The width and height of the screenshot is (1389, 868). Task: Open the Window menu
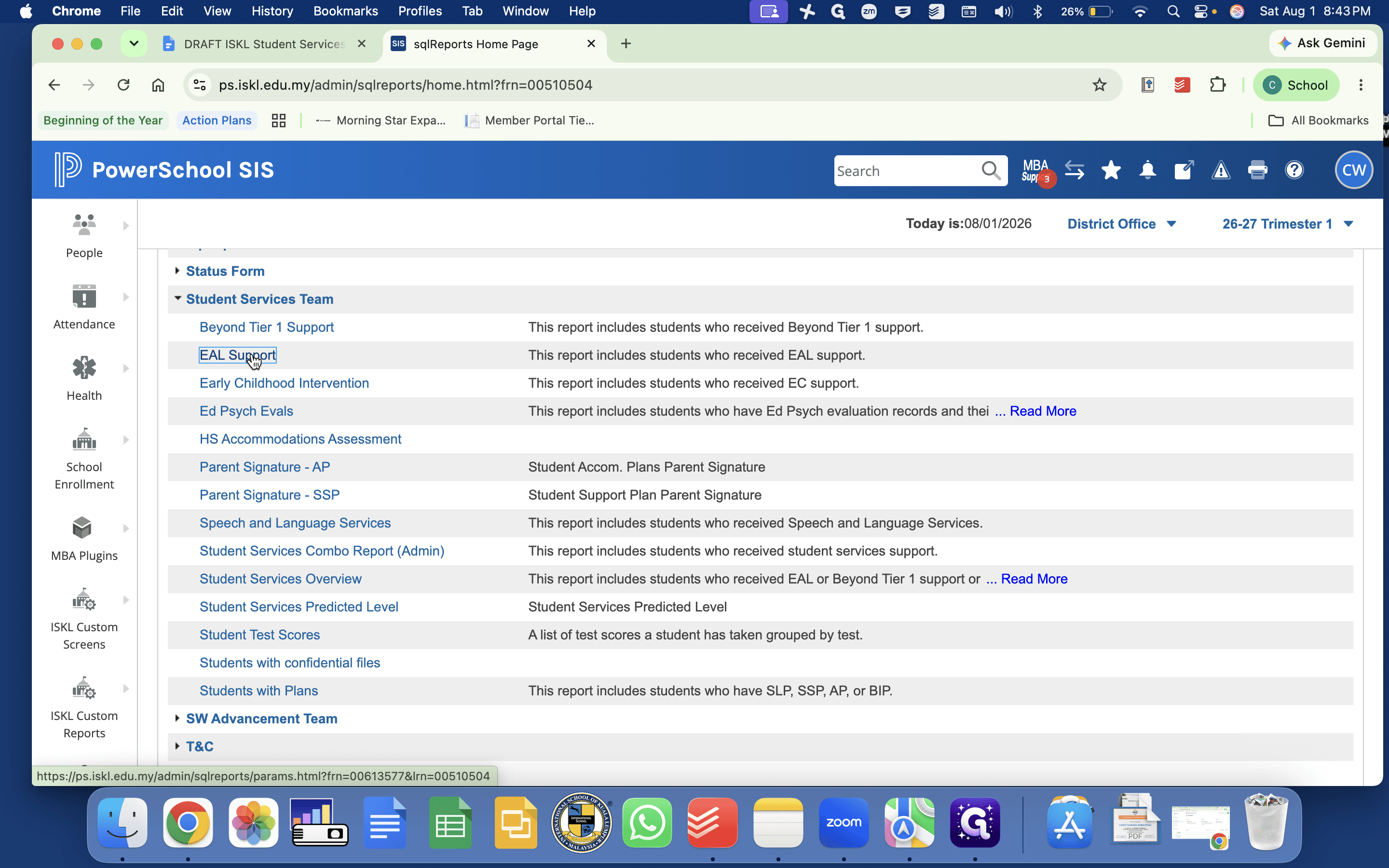pos(525,11)
